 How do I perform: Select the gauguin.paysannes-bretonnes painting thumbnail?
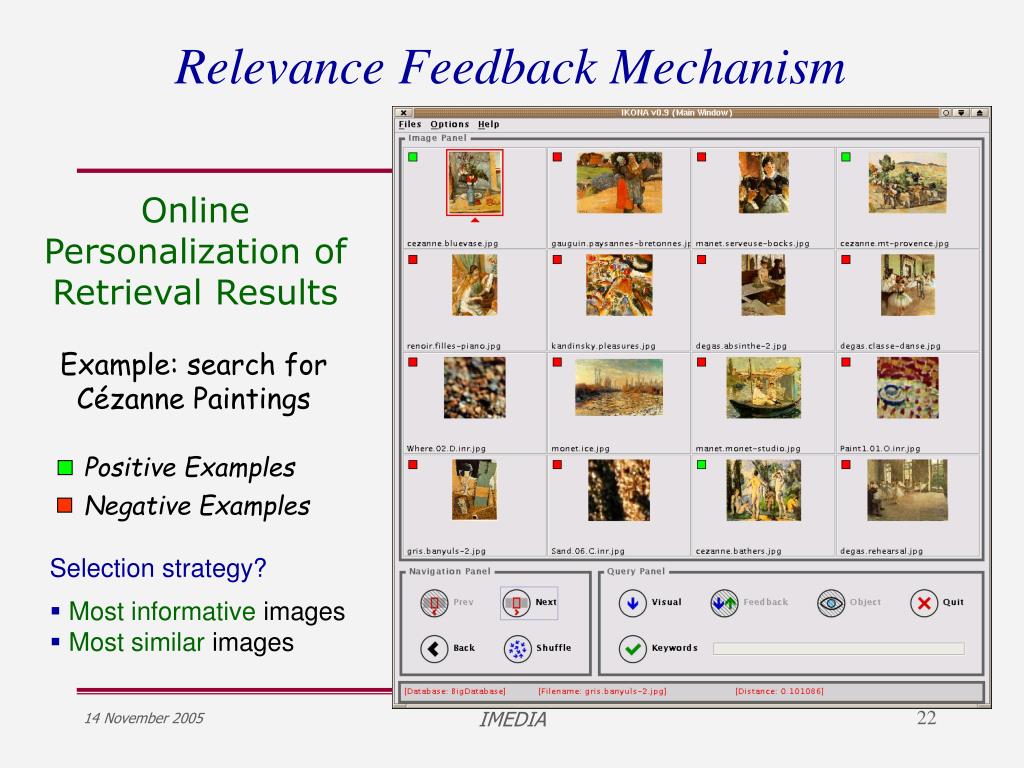tap(619, 182)
